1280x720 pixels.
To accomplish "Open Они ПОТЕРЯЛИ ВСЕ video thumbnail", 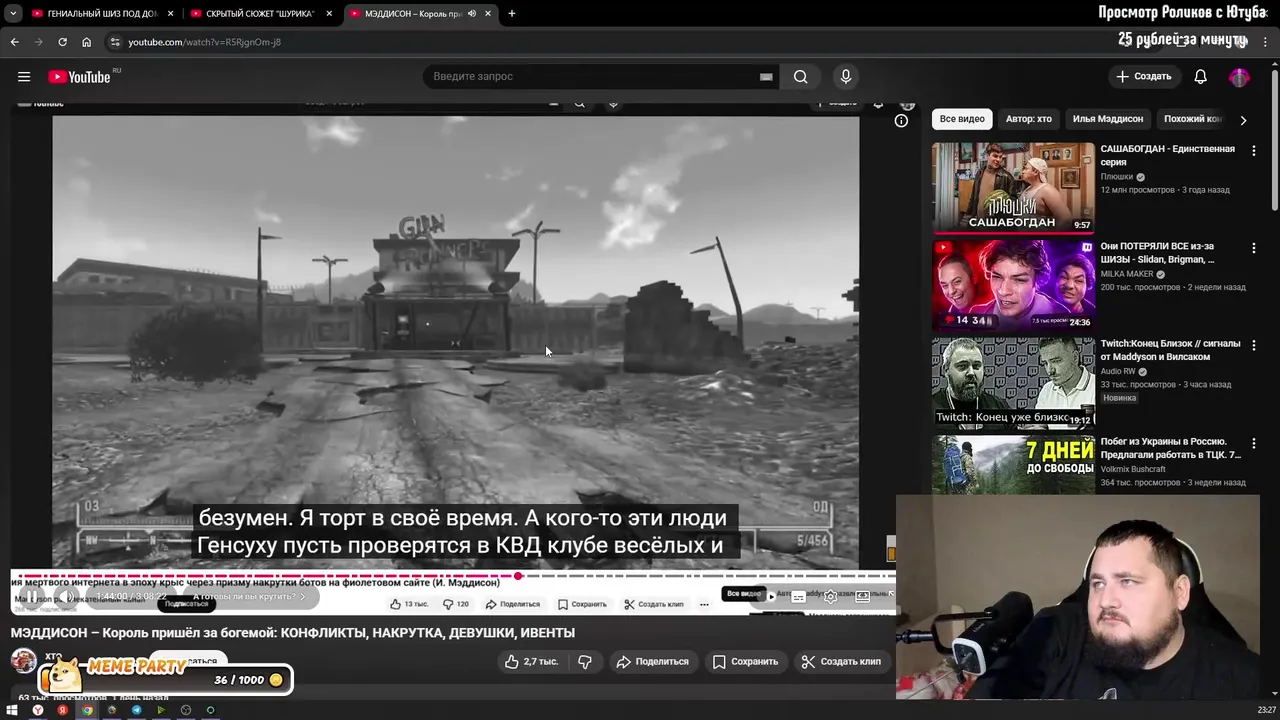I will [1013, 285].
